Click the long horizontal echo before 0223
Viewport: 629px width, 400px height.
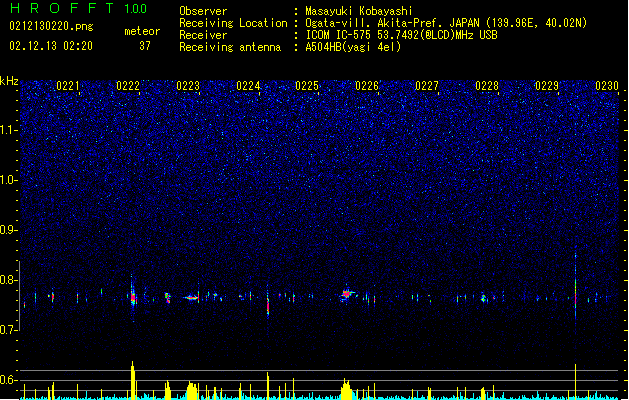(x=192, y=297)
